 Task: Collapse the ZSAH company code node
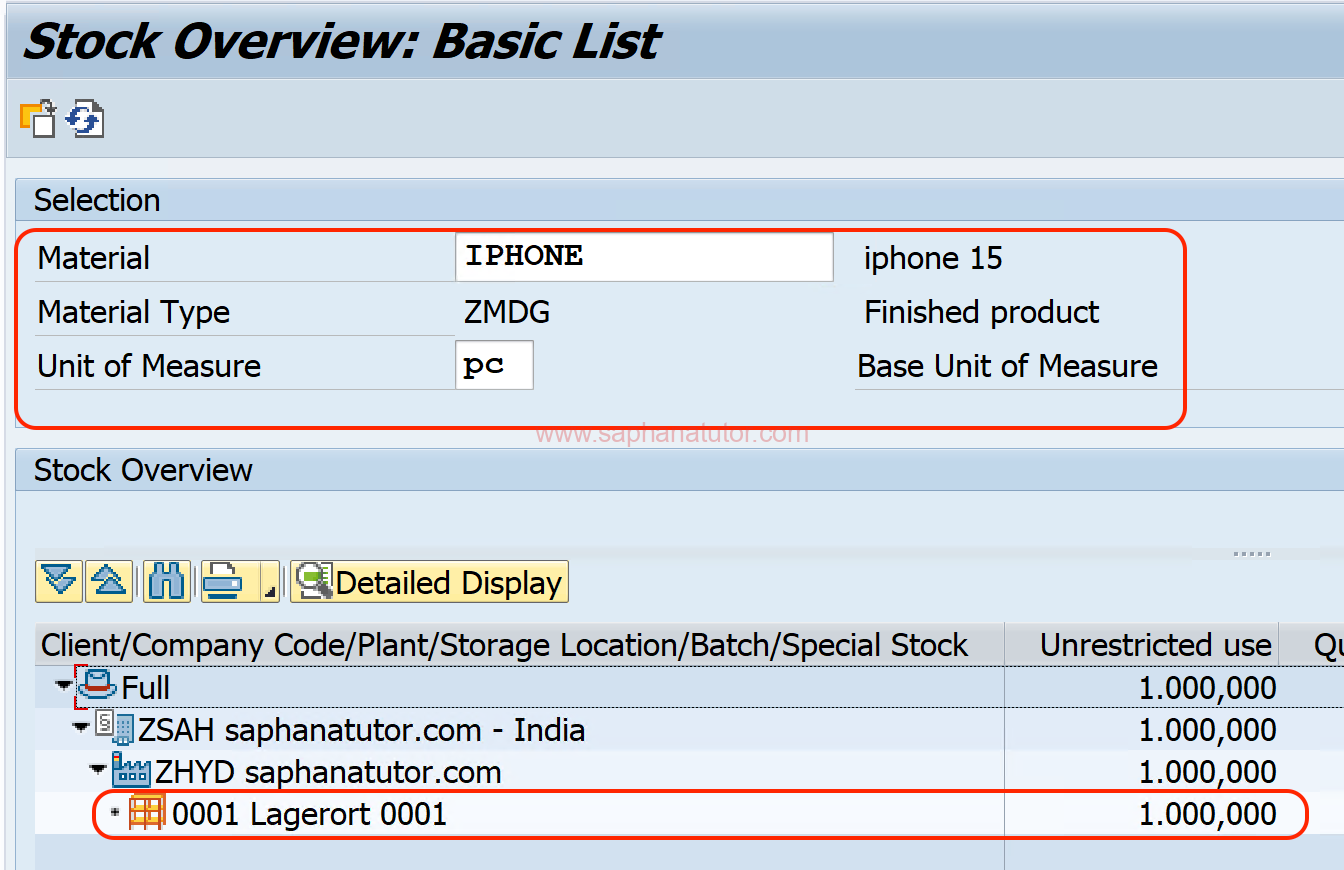(81, 728)
